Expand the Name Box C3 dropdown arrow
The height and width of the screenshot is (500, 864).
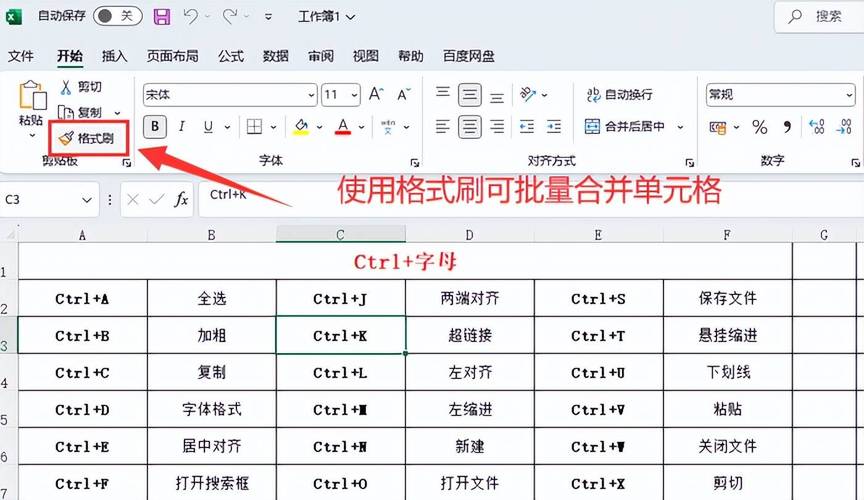[87, 200]
